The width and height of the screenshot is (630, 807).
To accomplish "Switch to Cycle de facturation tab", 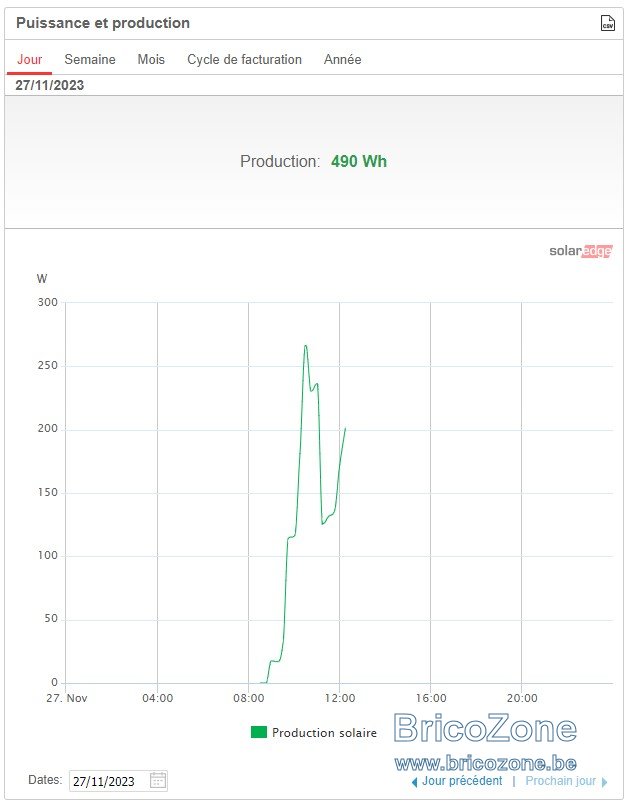I will (x=244, y=59).
